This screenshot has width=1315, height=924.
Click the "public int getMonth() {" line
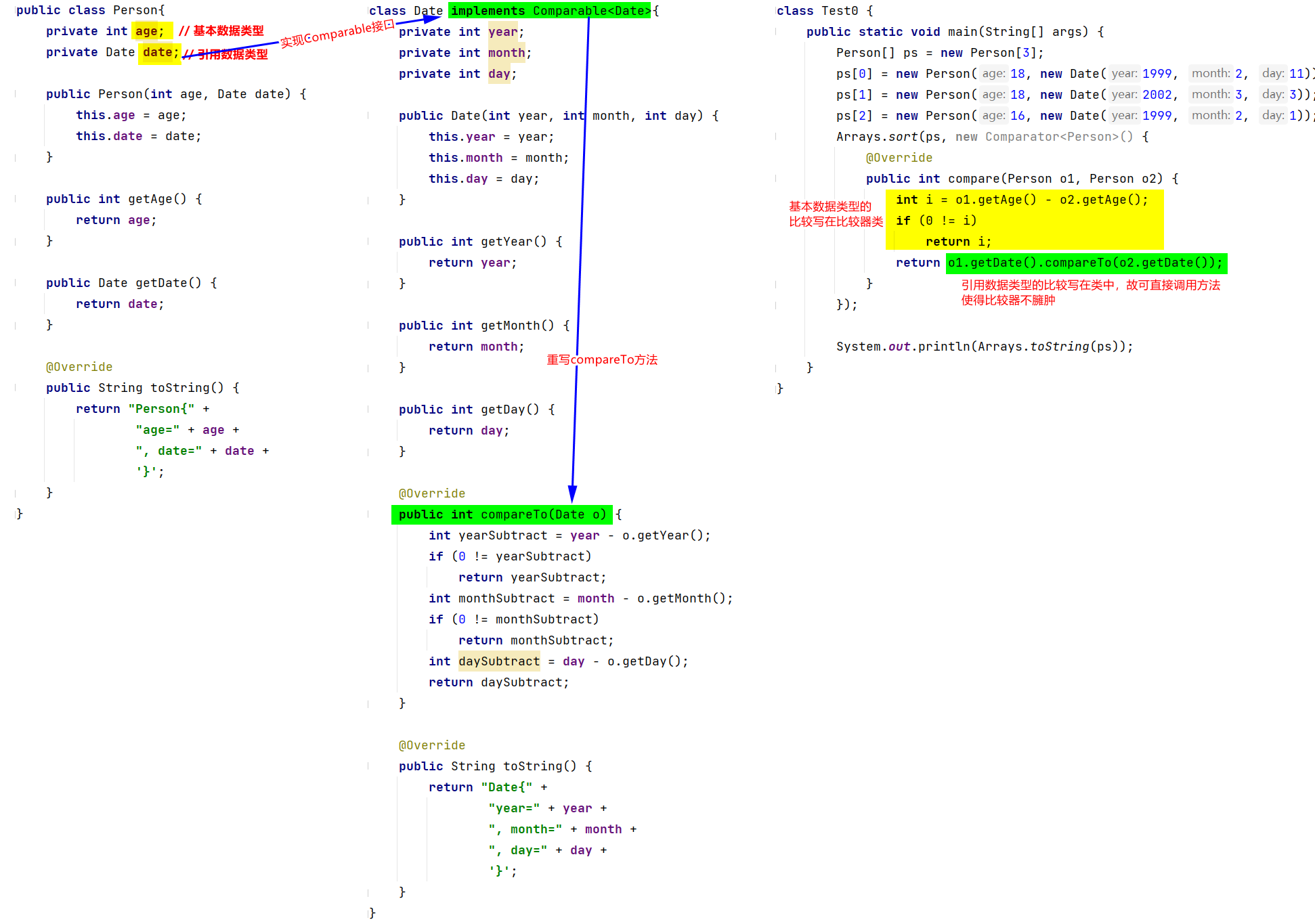(x=484, y=326)
